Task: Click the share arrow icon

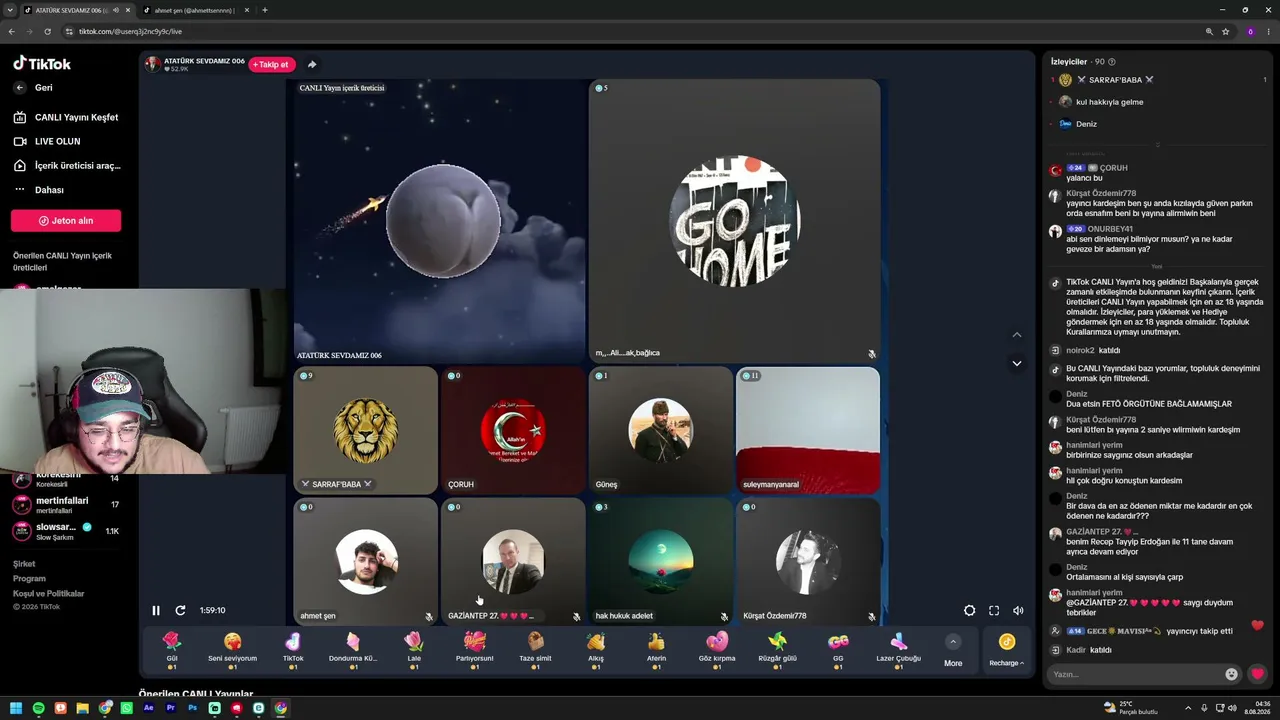Action: [312, 65]
